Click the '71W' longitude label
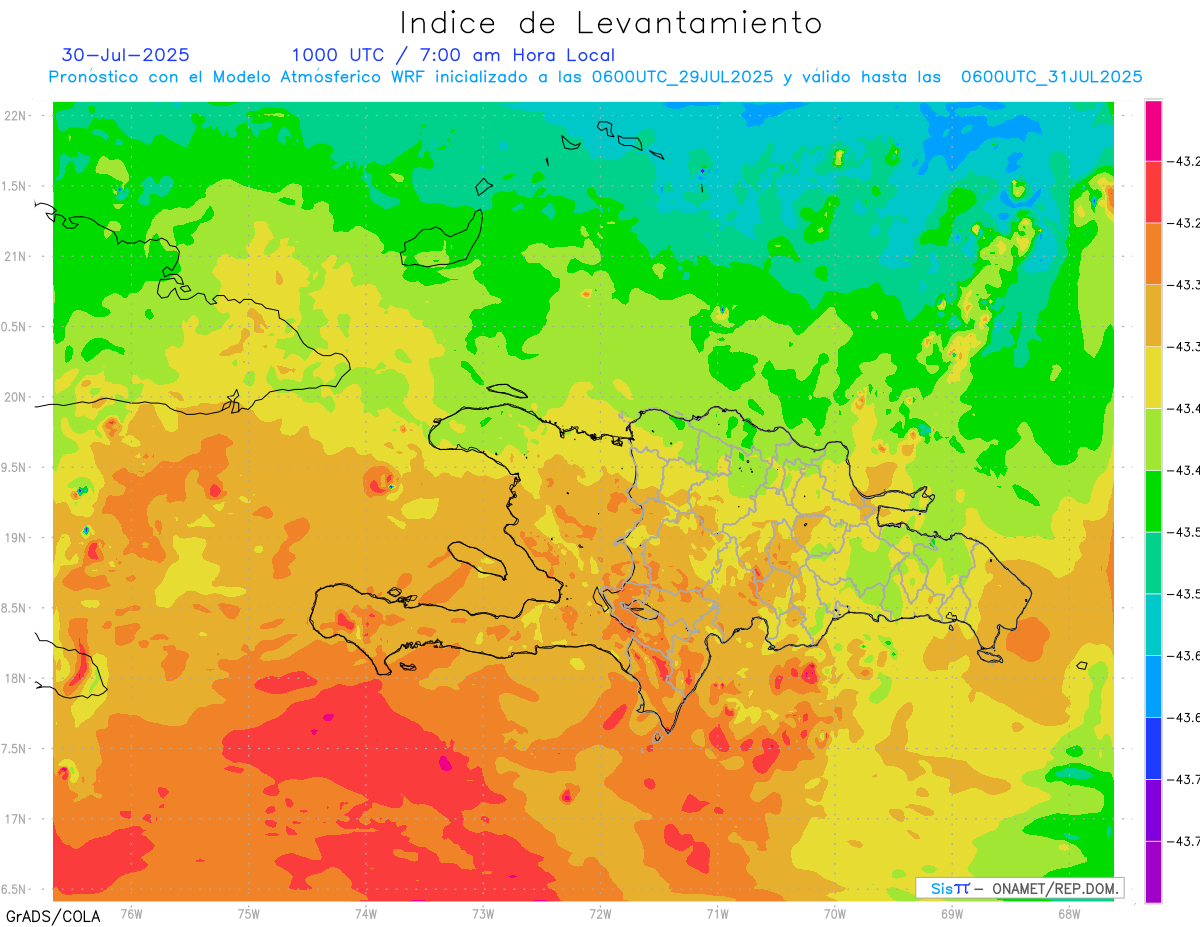Image resolution: width=1200 pixels, height=927 pixels. 717,913
